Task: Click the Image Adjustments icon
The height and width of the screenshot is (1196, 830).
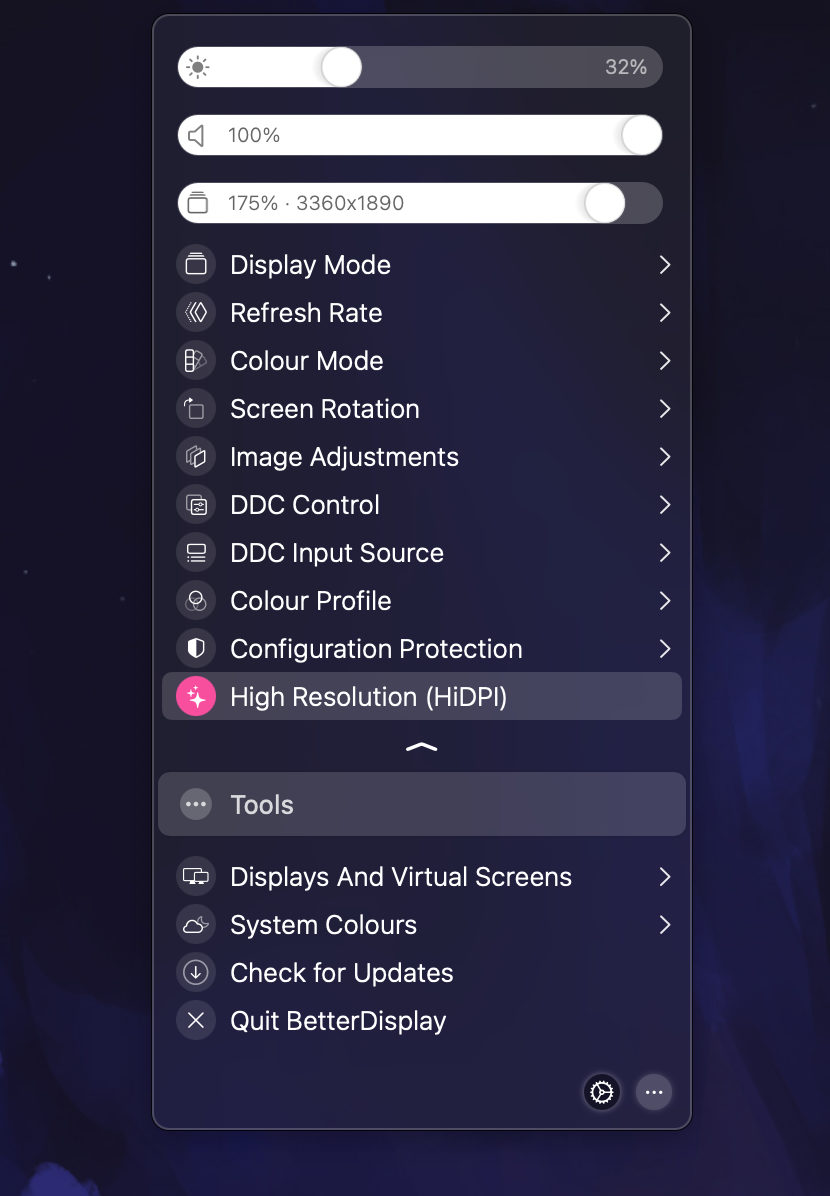Action: click(x=196, y=457)
